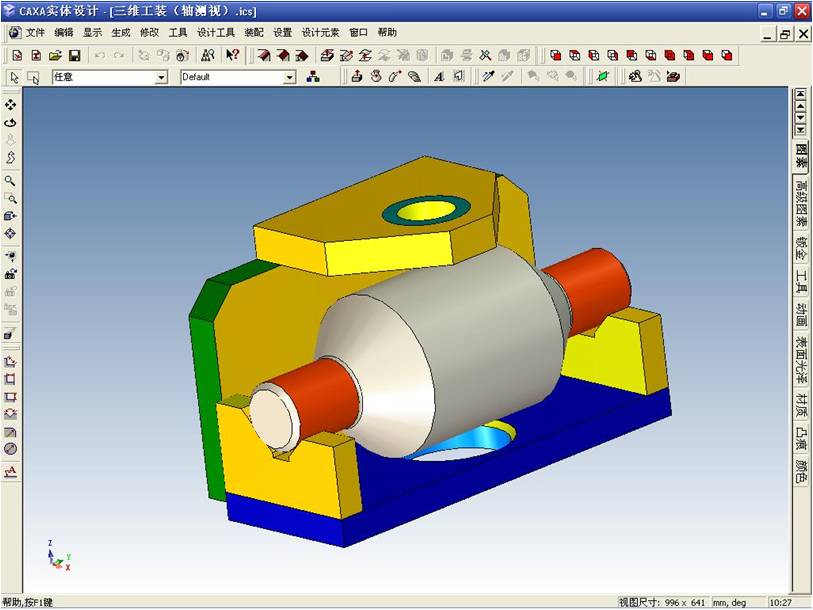
Task: Open the 设计工具 menu
Action: [x=216, y=32]
